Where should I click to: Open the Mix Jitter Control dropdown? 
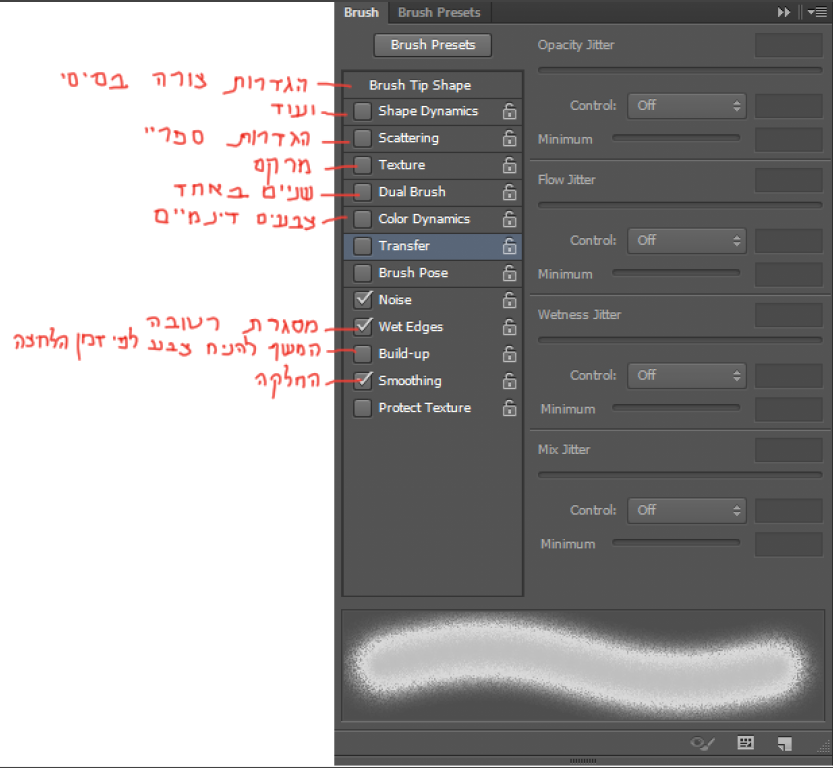686,510
